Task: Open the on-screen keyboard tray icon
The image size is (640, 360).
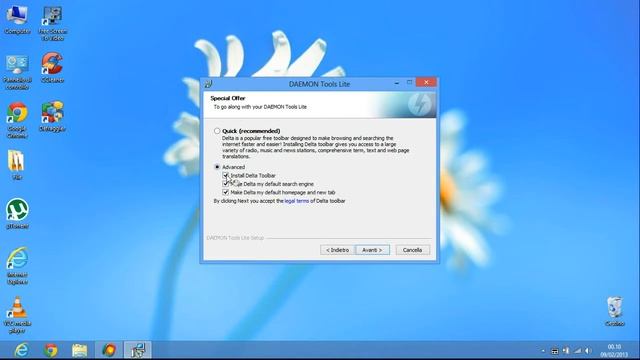Action: tap(554, 351)
